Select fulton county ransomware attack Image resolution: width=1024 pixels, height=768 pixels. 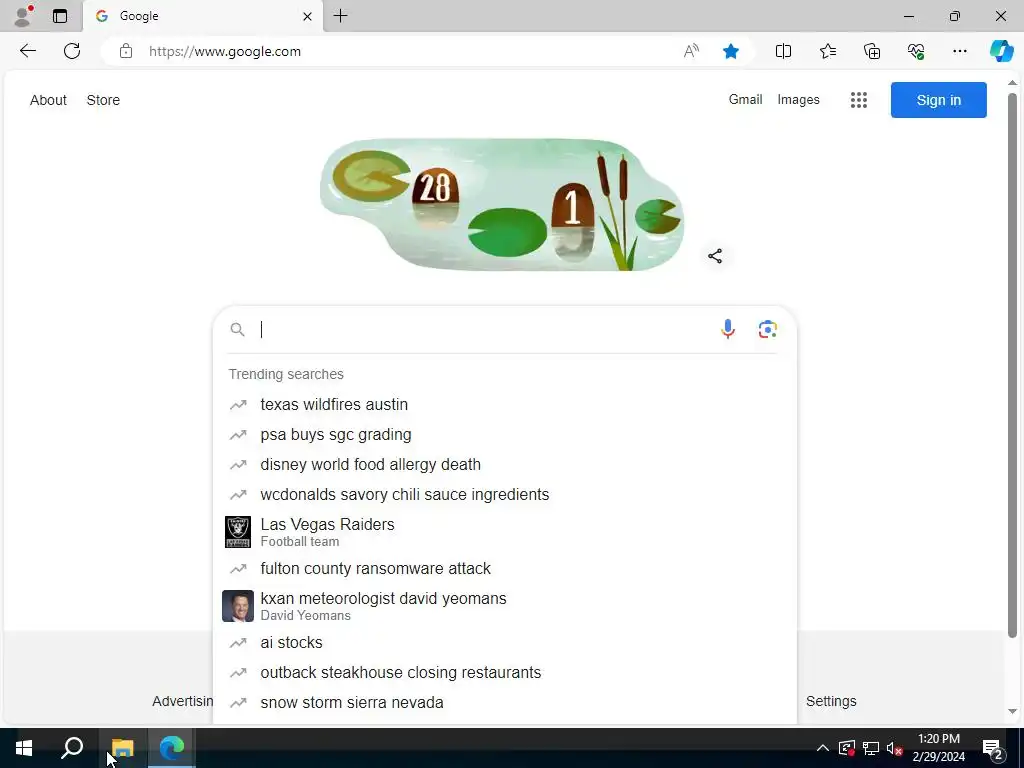504,568
